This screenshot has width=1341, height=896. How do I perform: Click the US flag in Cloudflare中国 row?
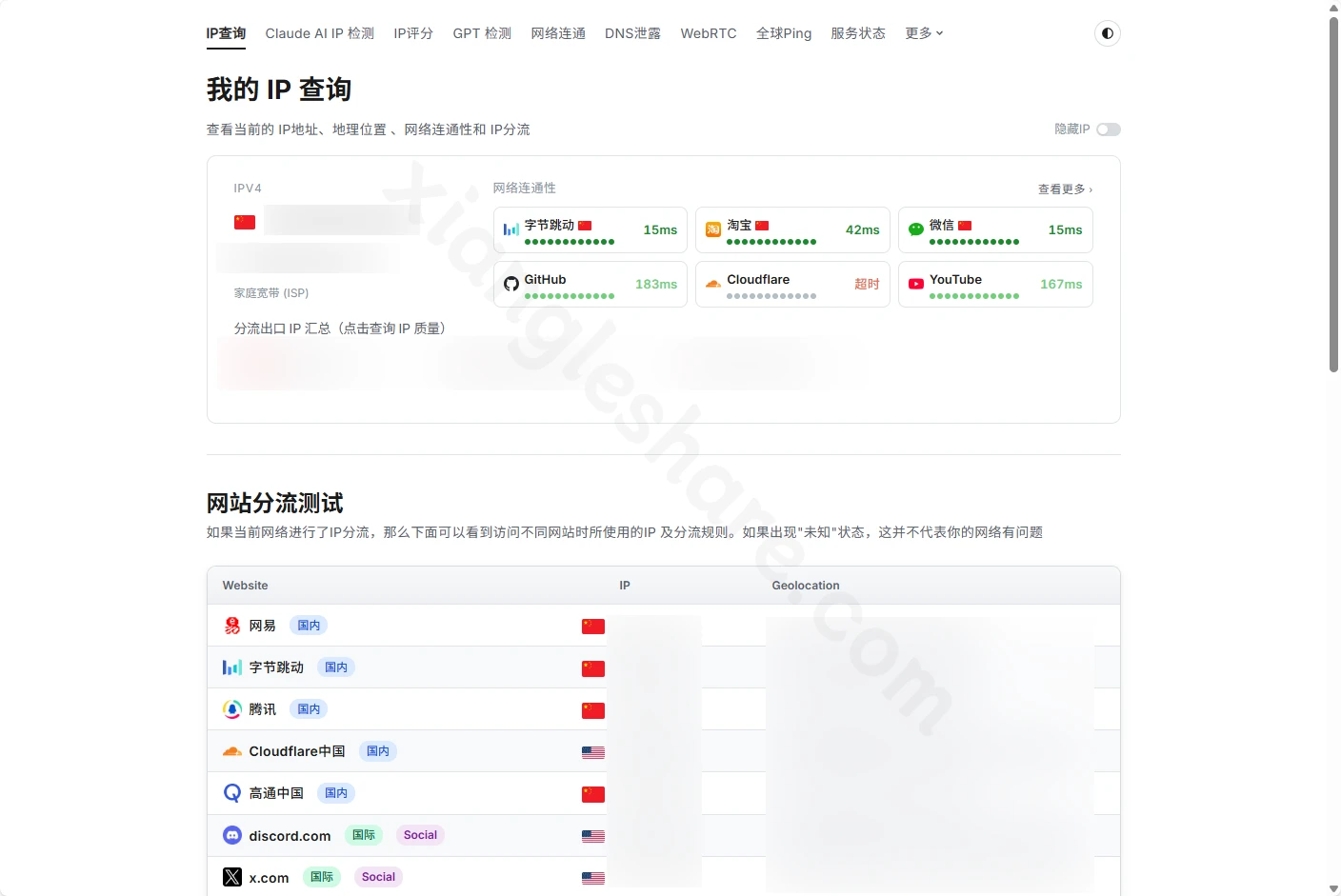(x=593, y=752)
